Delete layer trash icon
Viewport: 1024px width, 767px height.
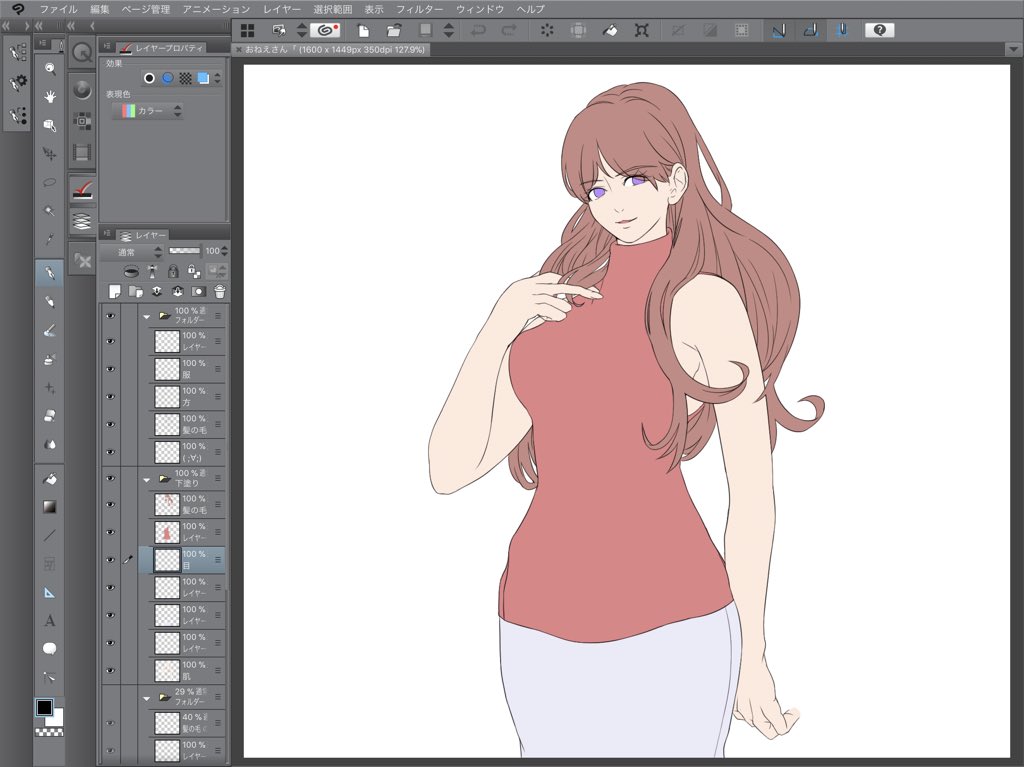(x=220, y=291)
